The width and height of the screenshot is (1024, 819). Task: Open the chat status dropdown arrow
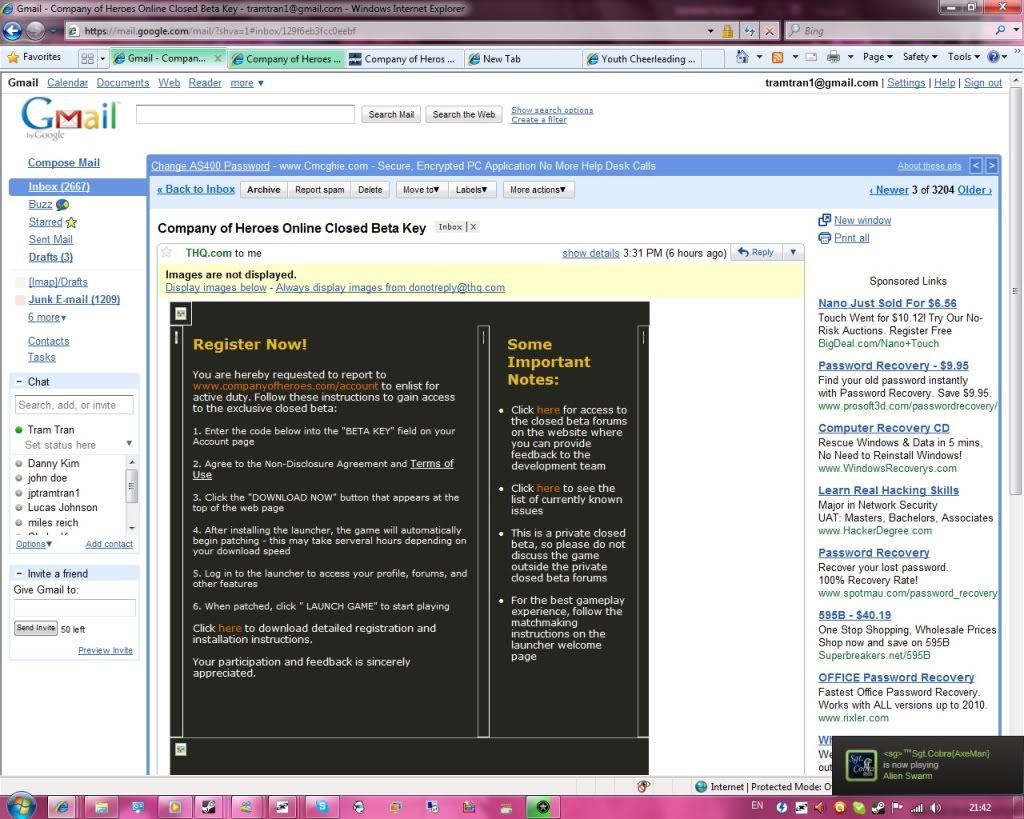tap(129, 443)
